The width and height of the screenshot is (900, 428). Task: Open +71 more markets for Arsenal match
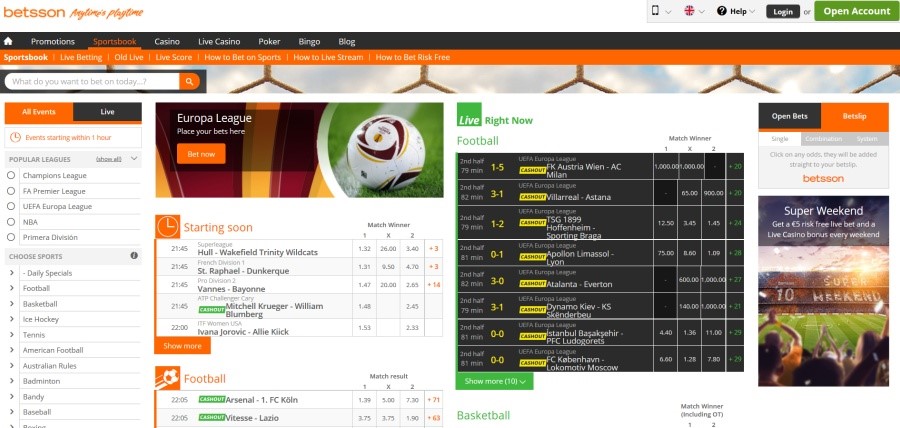(434, 400)
